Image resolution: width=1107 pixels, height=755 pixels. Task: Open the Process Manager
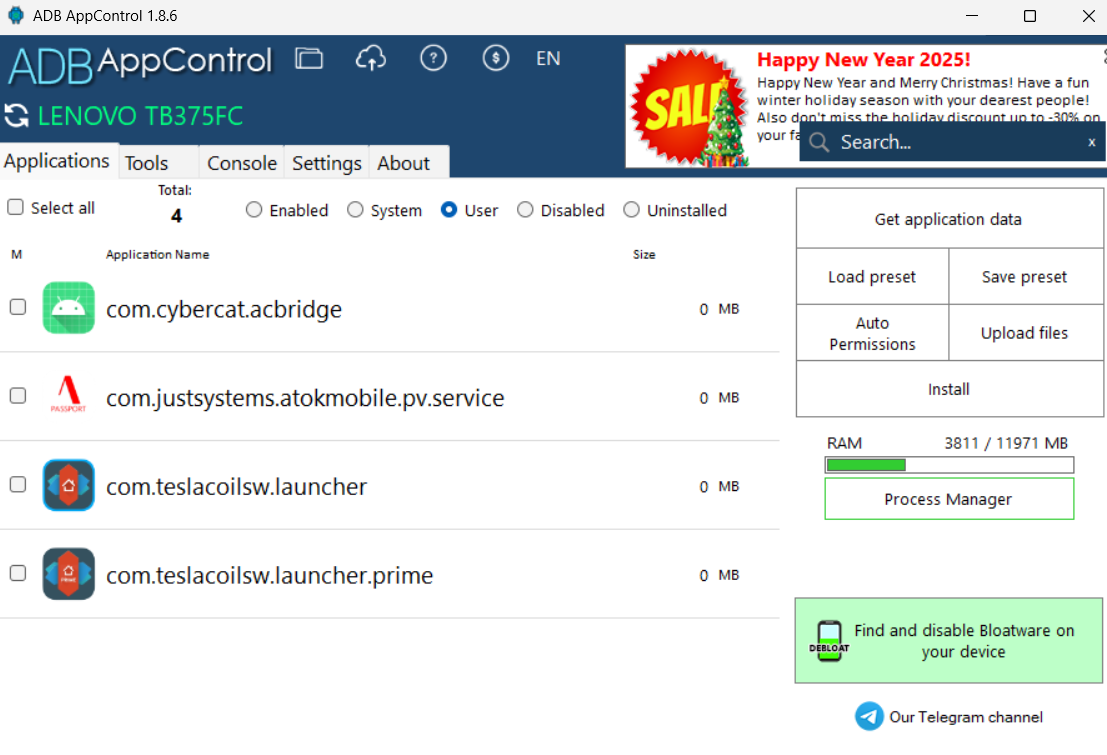tap(949, 499)
